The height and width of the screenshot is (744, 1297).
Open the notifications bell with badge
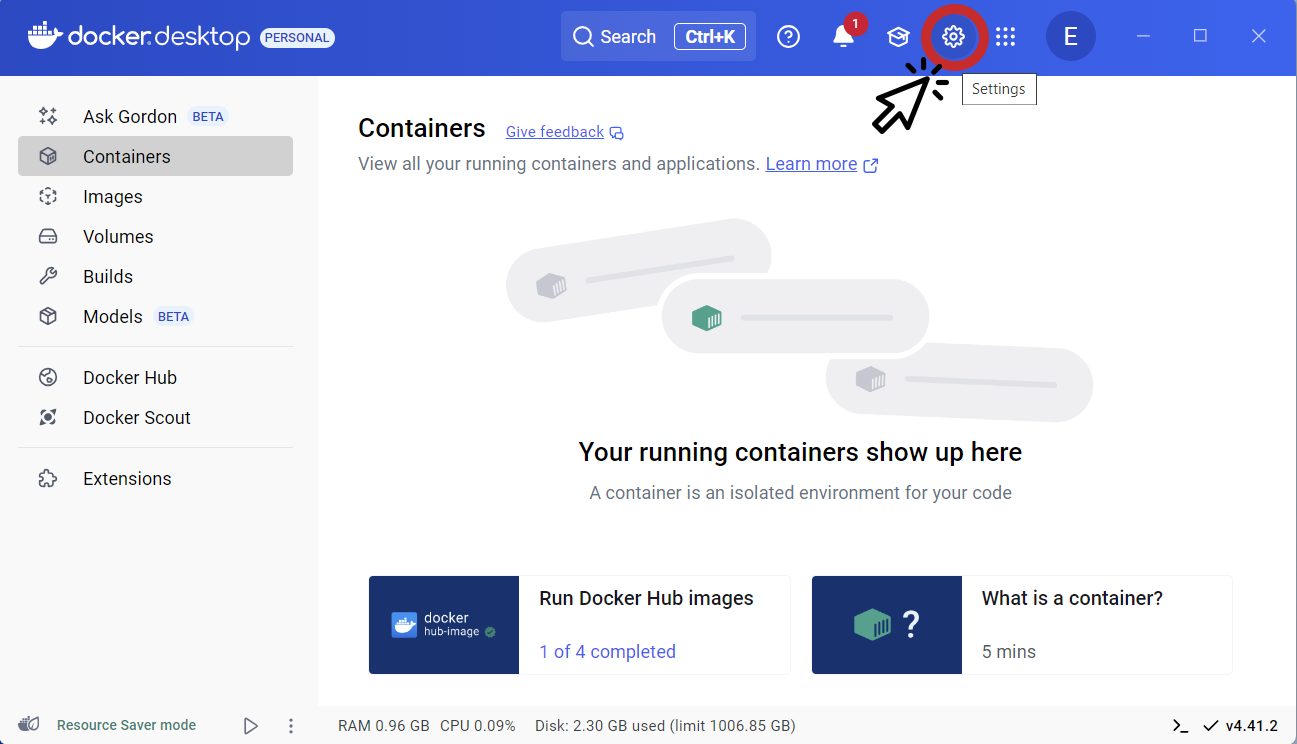click(x=844, y=36)
